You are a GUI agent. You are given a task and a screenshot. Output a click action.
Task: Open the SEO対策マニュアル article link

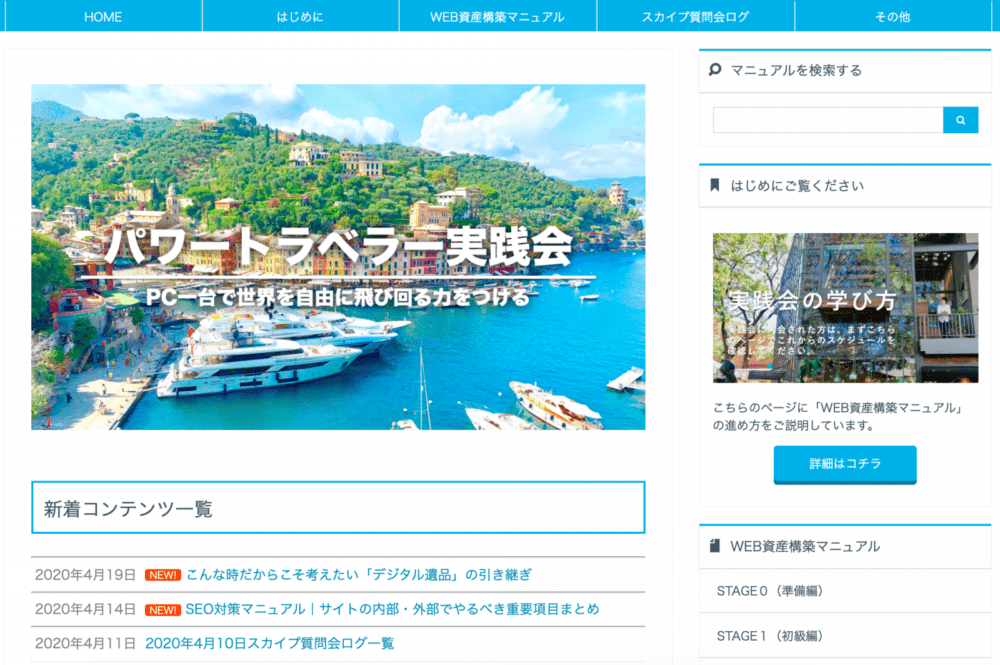(392, 610)
